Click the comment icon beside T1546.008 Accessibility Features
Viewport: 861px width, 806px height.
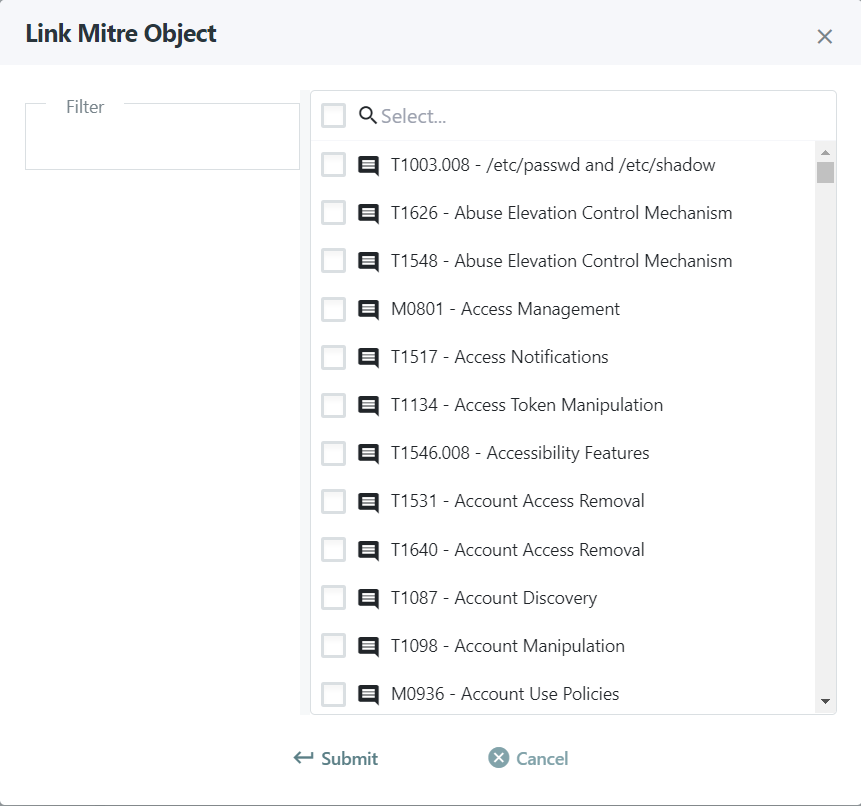pos(368,454)
